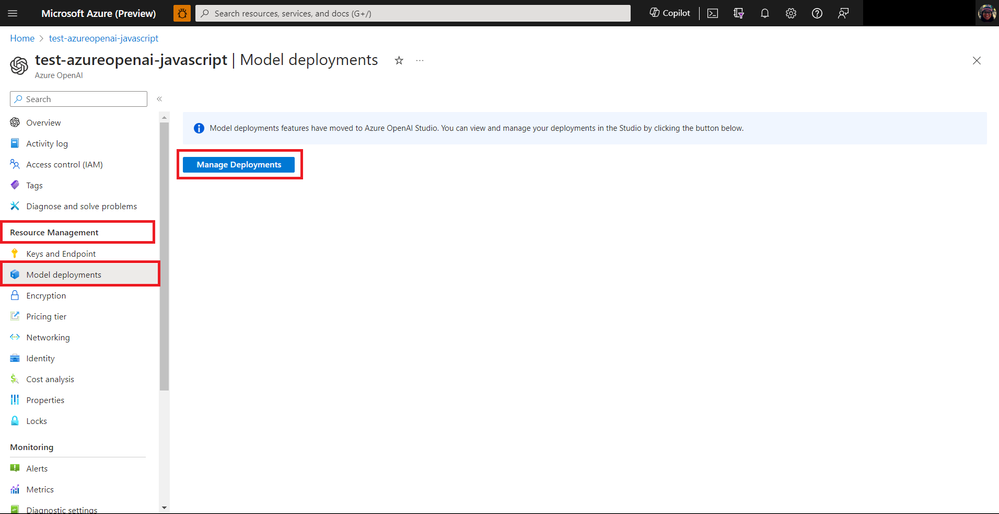Pin resource with the favorite star
The width and height of the screenshot is (999, 514).
[x=399, y=61]
